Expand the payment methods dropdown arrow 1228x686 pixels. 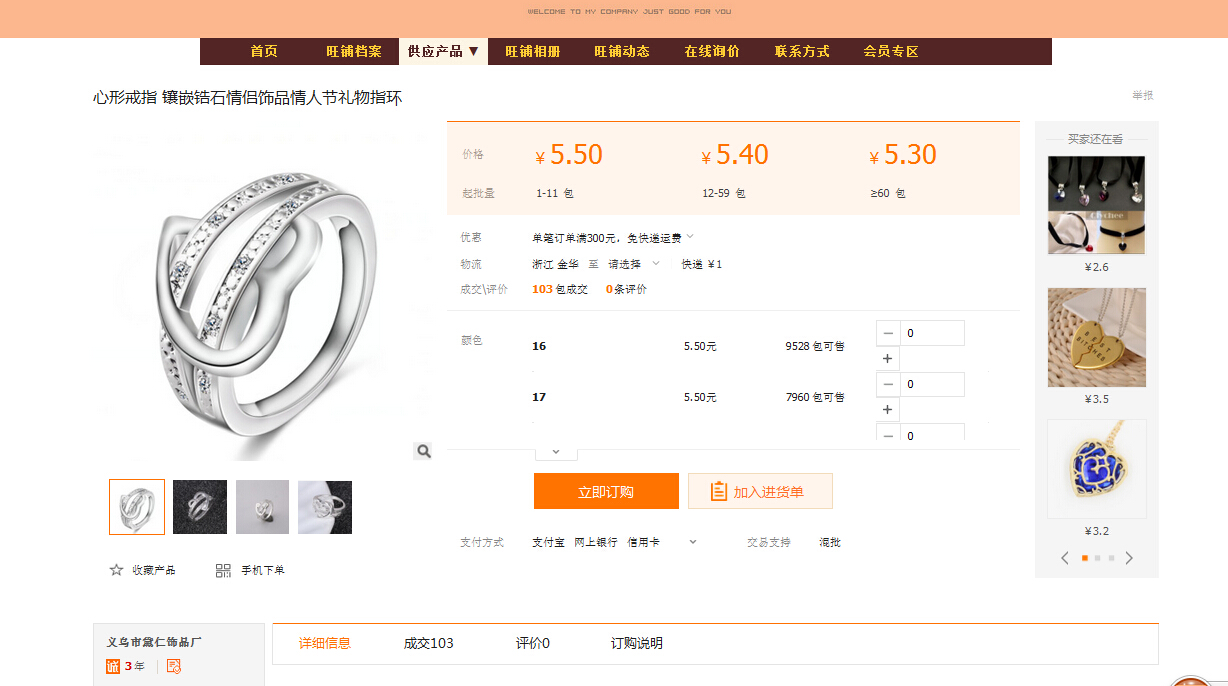click(x=692, y=542)
